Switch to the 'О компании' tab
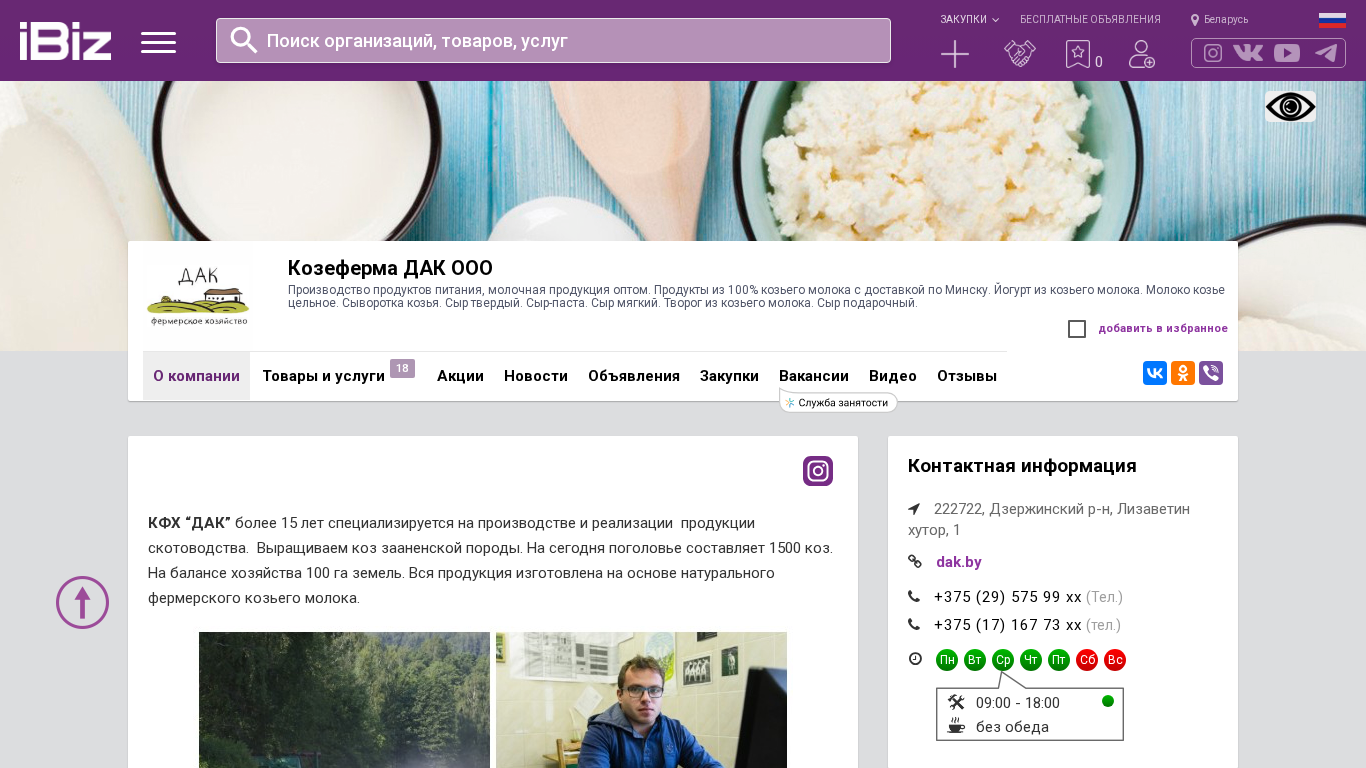Screen dimensions: 1366x768 pos(196,376)
